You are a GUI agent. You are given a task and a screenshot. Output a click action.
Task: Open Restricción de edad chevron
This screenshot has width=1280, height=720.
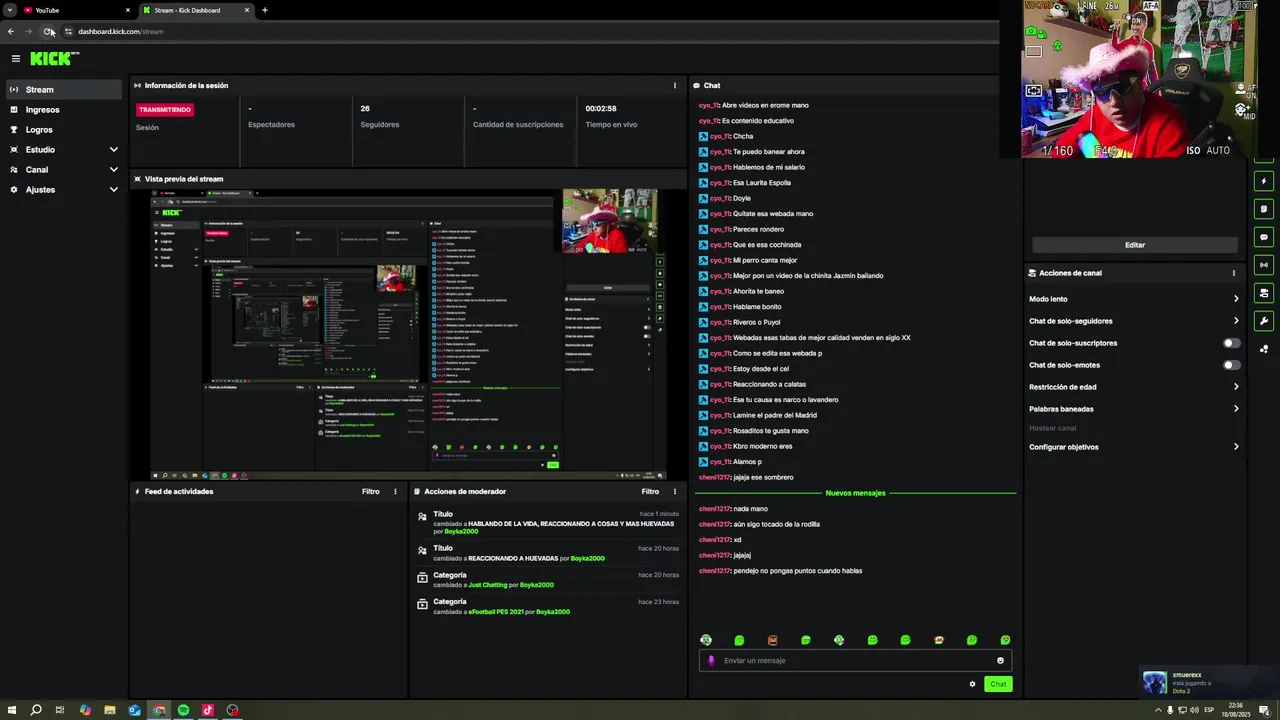[x=1236, y=387]
